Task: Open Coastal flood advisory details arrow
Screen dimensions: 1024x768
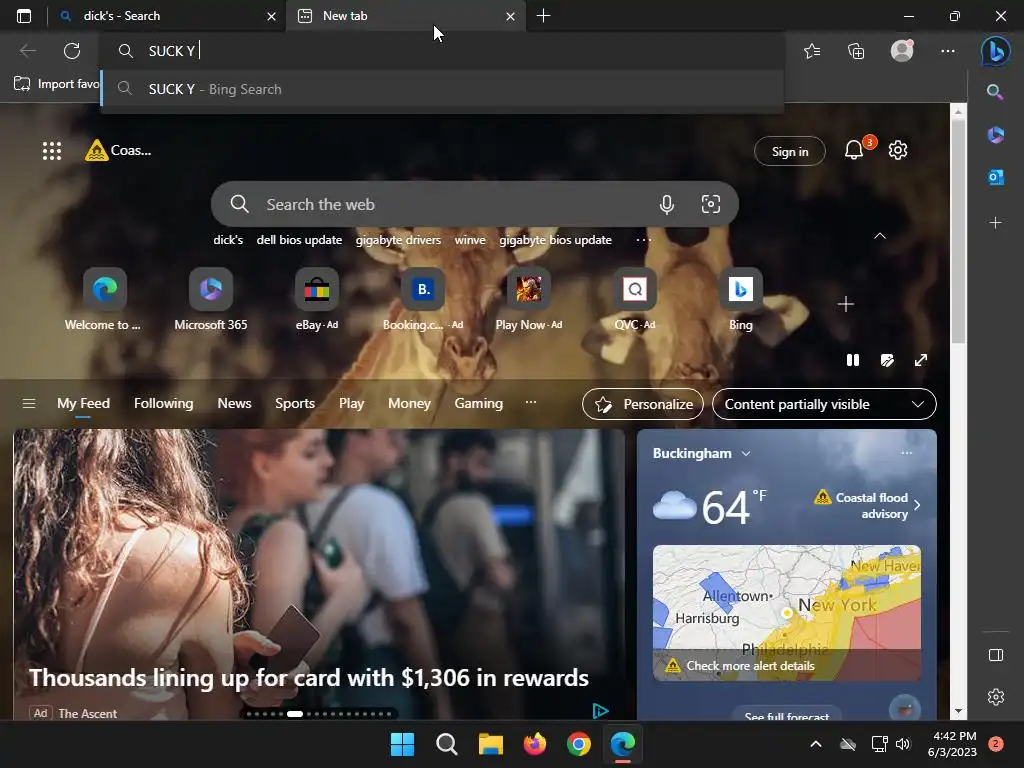Action: pos(918,505)
